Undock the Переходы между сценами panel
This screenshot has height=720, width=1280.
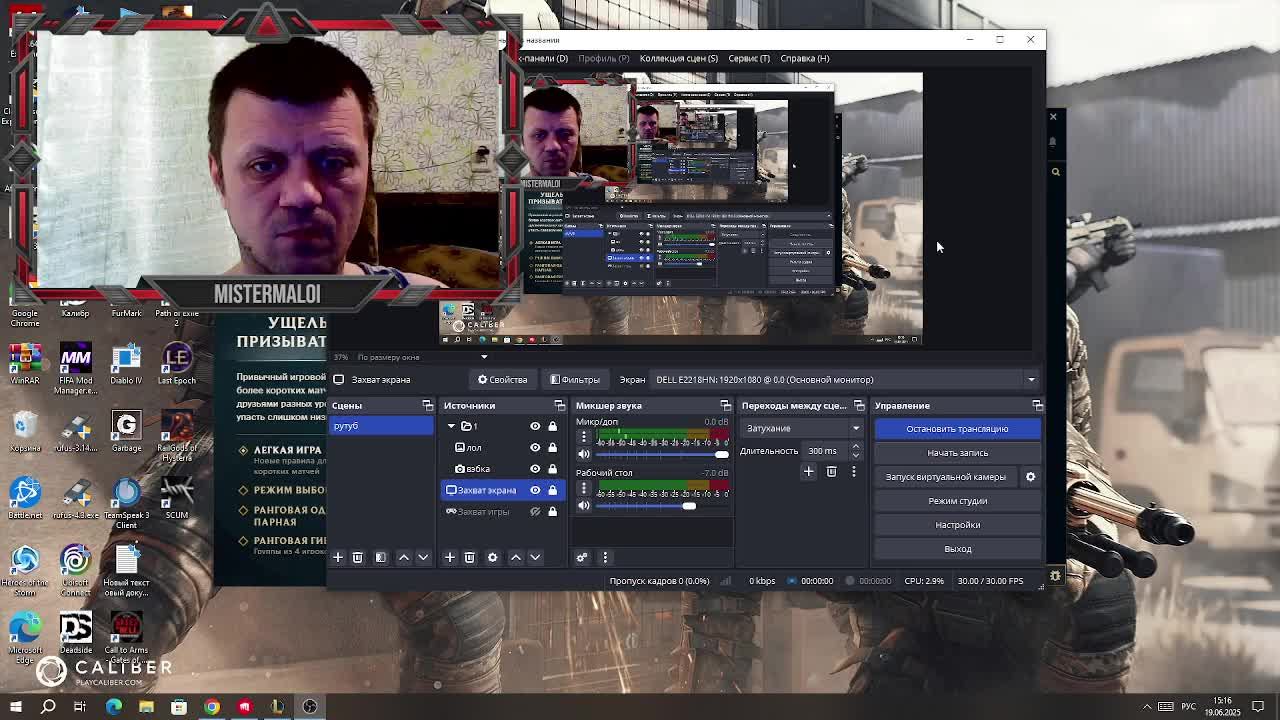[859, 405]
